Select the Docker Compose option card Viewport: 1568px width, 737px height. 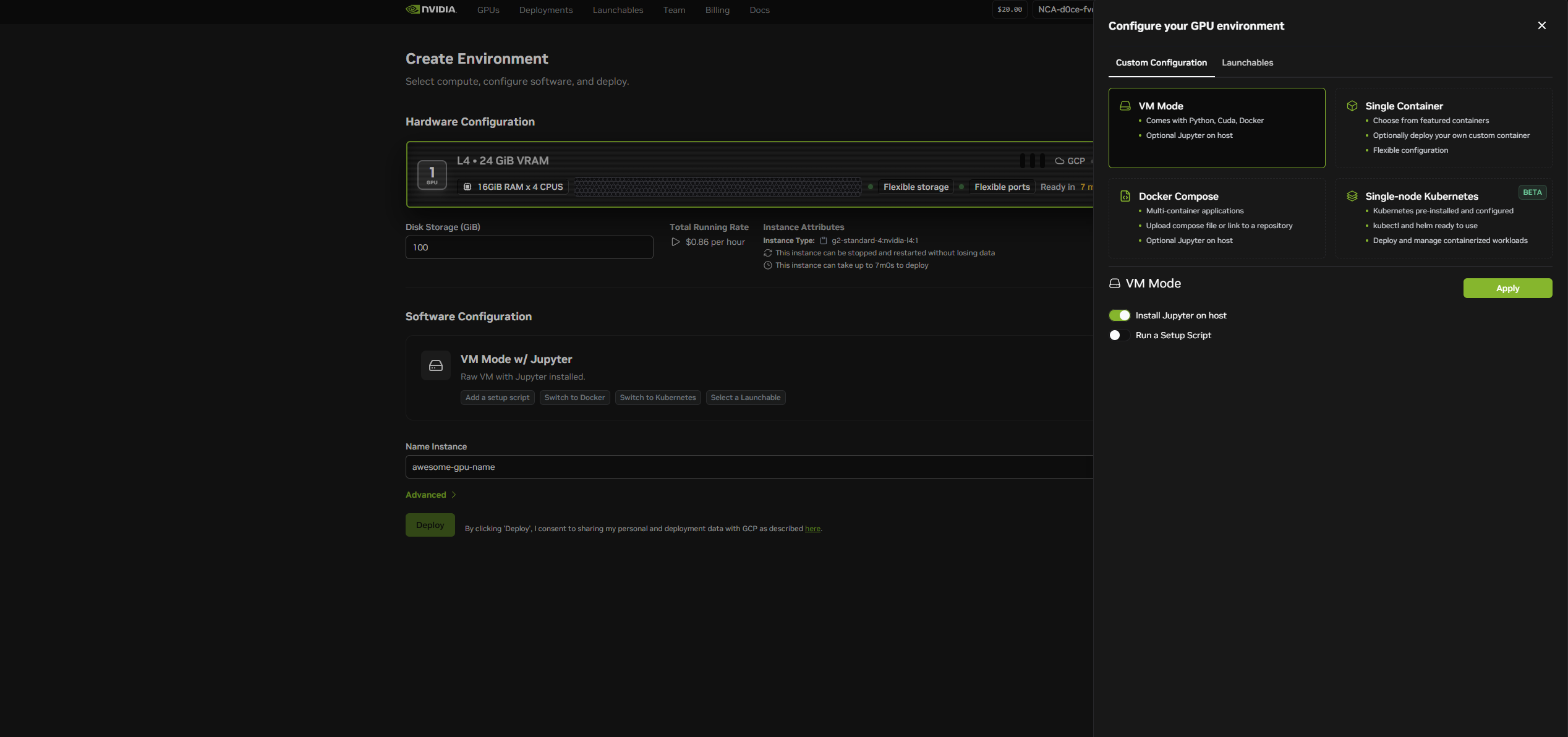pyautogui.click(x=1216, y=218)
